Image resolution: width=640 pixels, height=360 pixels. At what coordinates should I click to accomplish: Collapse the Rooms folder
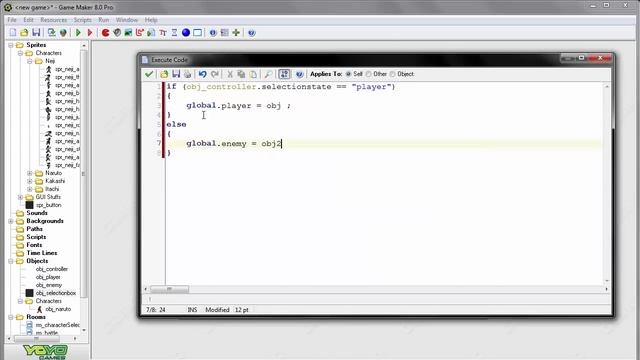[11, 317]
